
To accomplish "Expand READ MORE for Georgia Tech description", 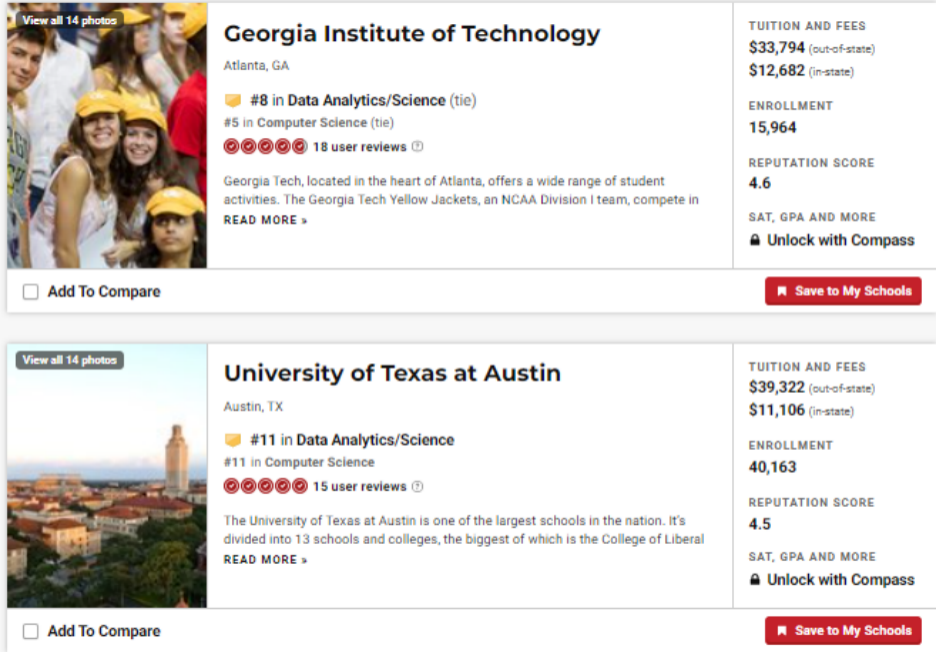I will coord(265,220).
